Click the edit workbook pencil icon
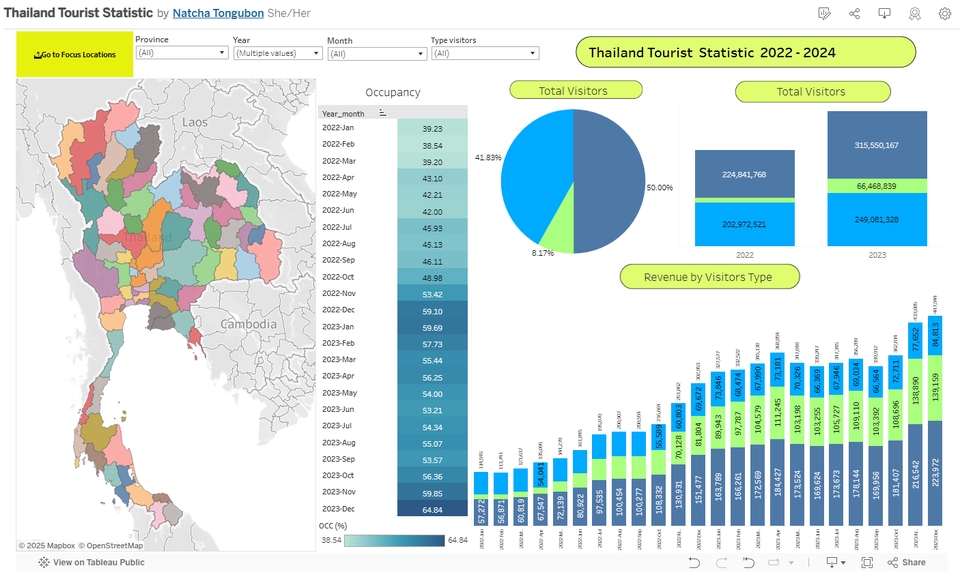This screenshot has width=960, height=581. pyautogui.click(x=823, y=13)
